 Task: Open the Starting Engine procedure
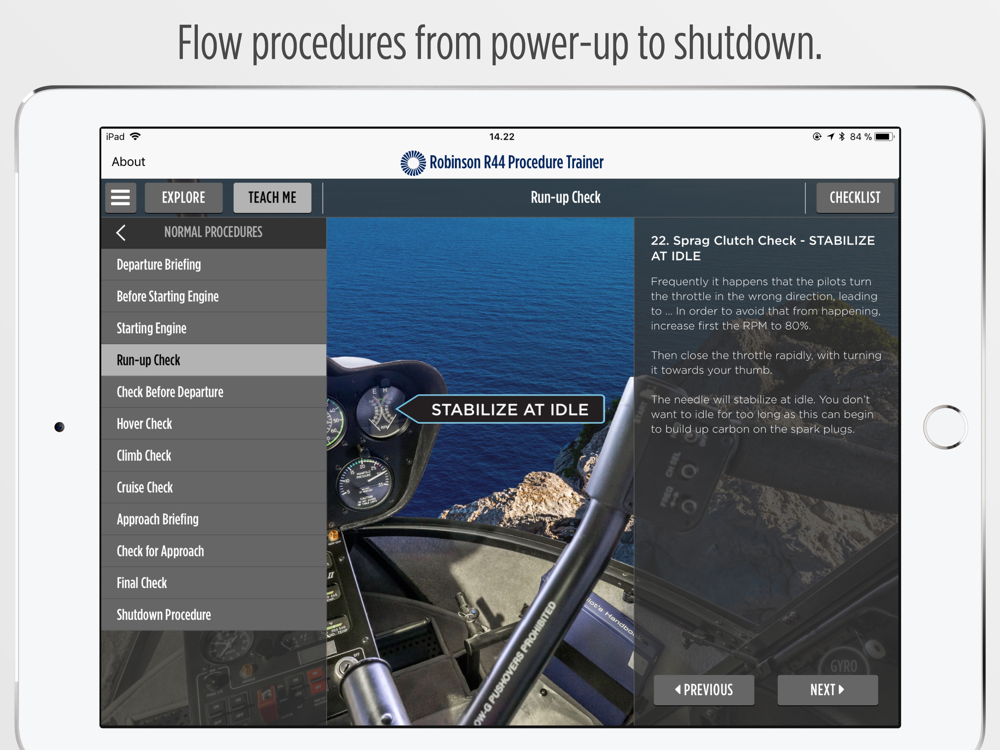[x=214, y=328]
